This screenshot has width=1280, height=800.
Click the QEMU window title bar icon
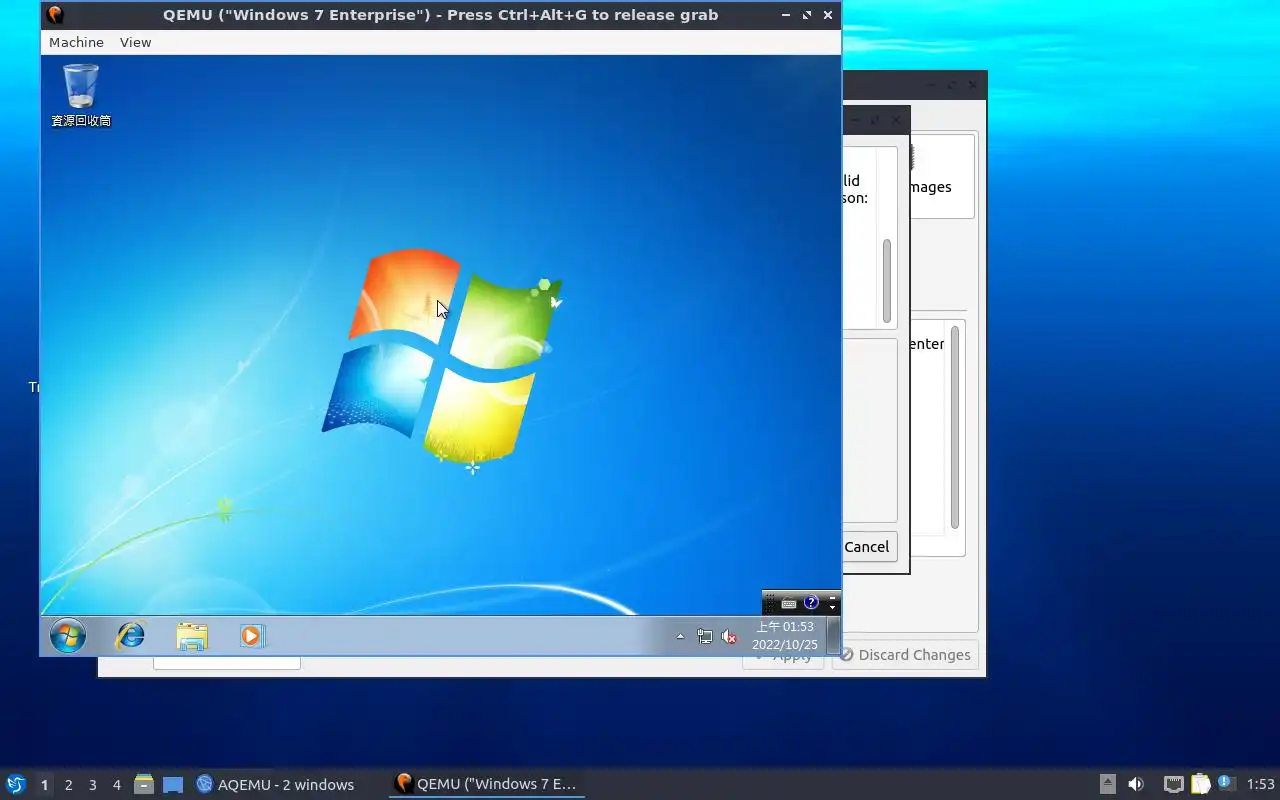[x=55, y=15]
